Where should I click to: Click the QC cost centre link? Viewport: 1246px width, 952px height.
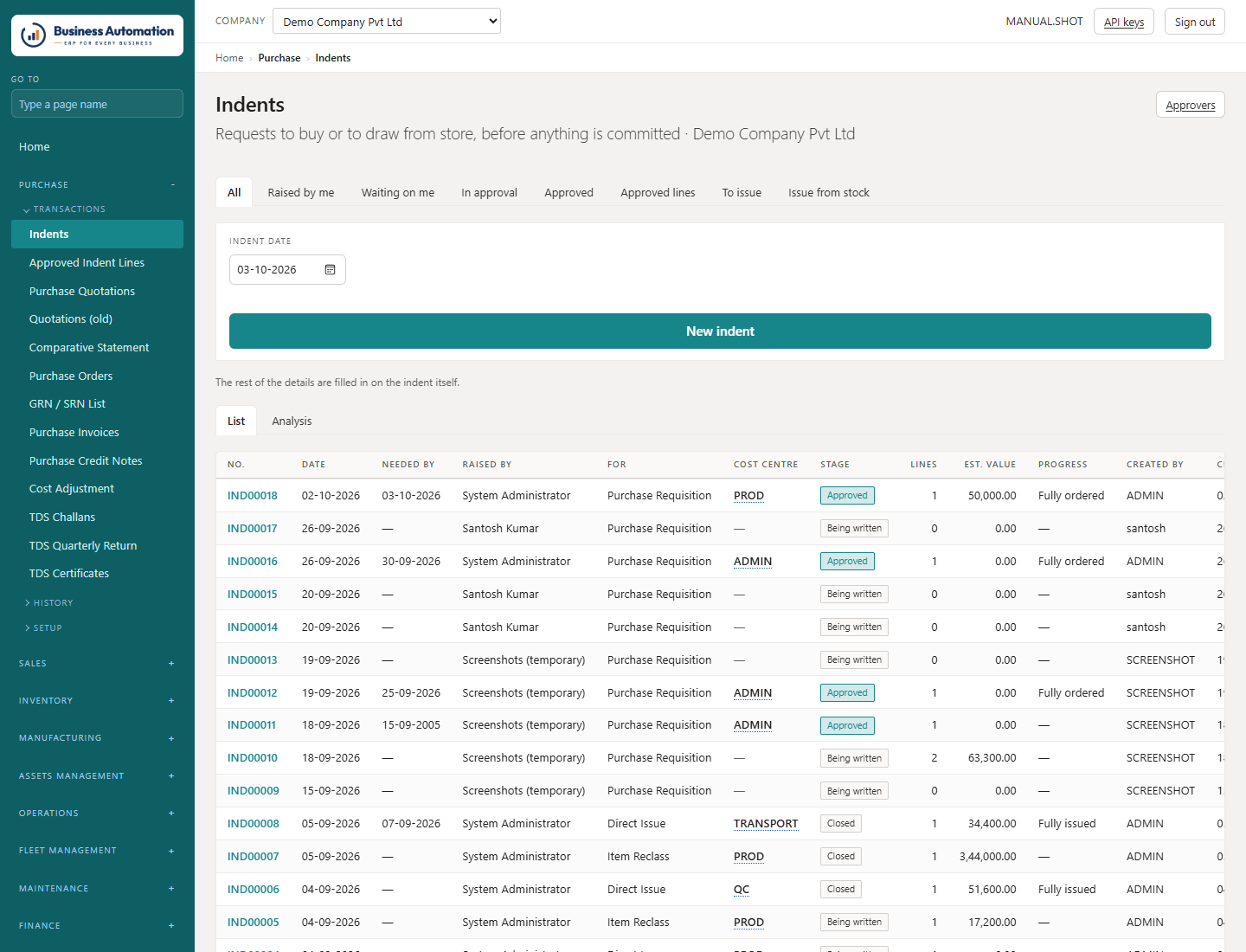[742, 890]
